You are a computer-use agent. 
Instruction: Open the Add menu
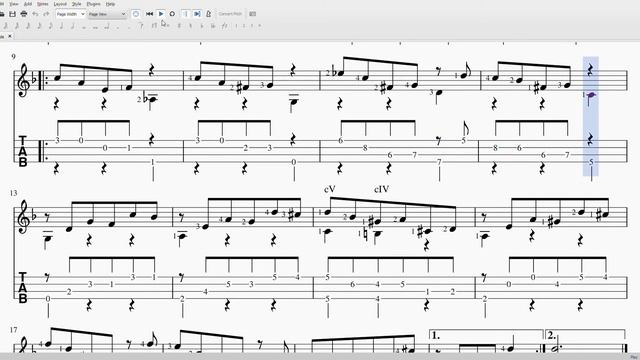28,4
